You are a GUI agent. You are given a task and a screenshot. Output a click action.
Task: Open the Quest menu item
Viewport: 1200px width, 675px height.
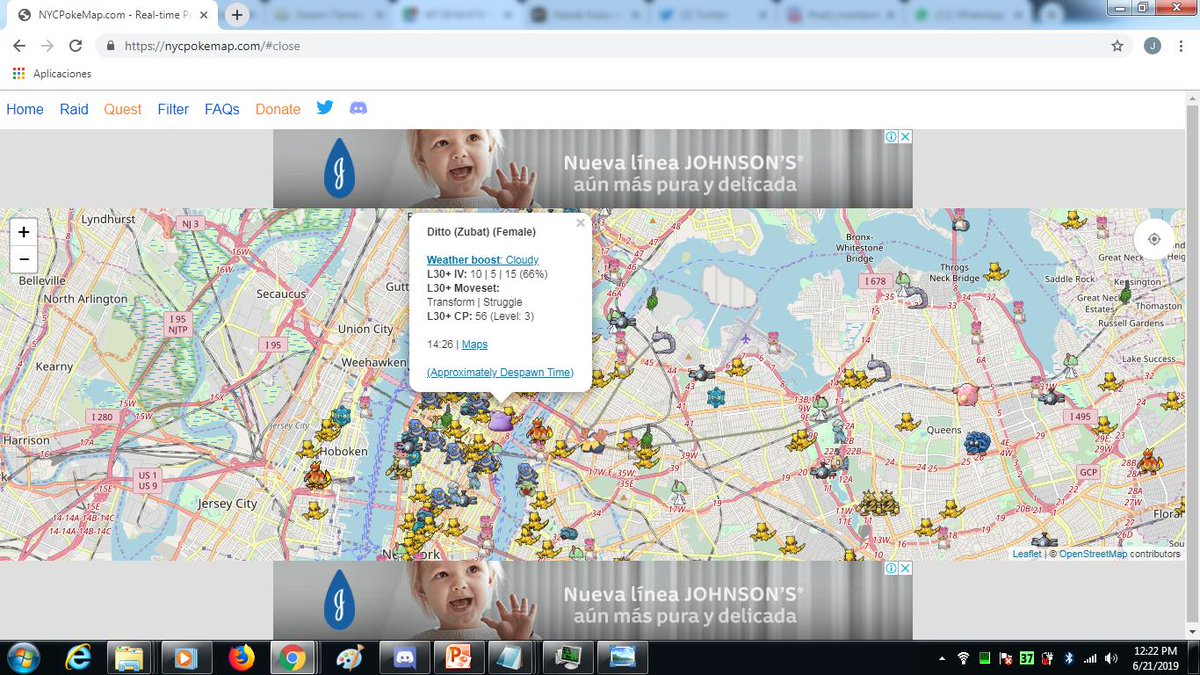pos(123,109)
